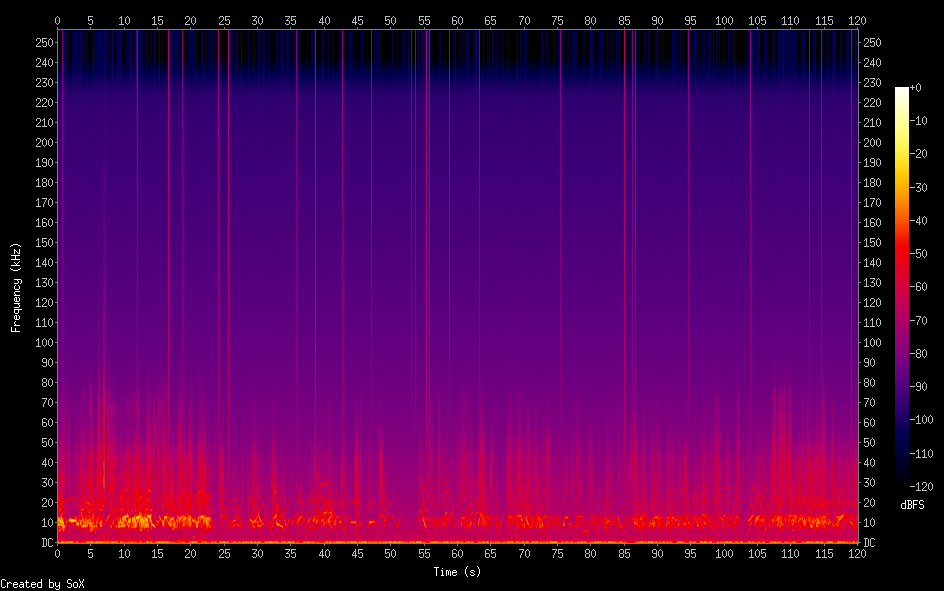The width and height of the screenshot is (944, 591).
Task: Click the 0 s tick on bottom time axis
Action: [x=58, y=554]
